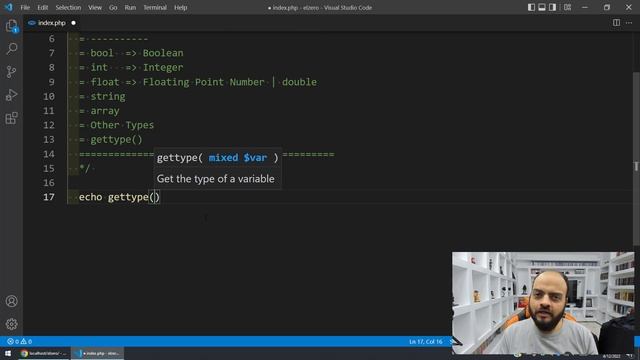Image resolution: width=640 pixels, height=360 pixels.
Task: Open the Extensions view
Action: click(11, 118)
